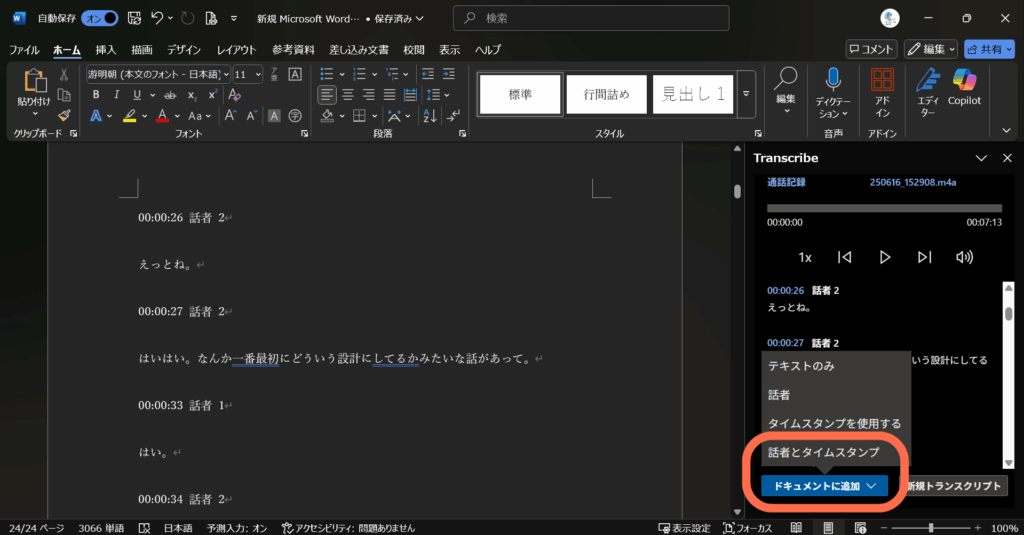Change playback speed 1x
The height and width of the screenshot is (535, 1024).
tap(805, 257)
